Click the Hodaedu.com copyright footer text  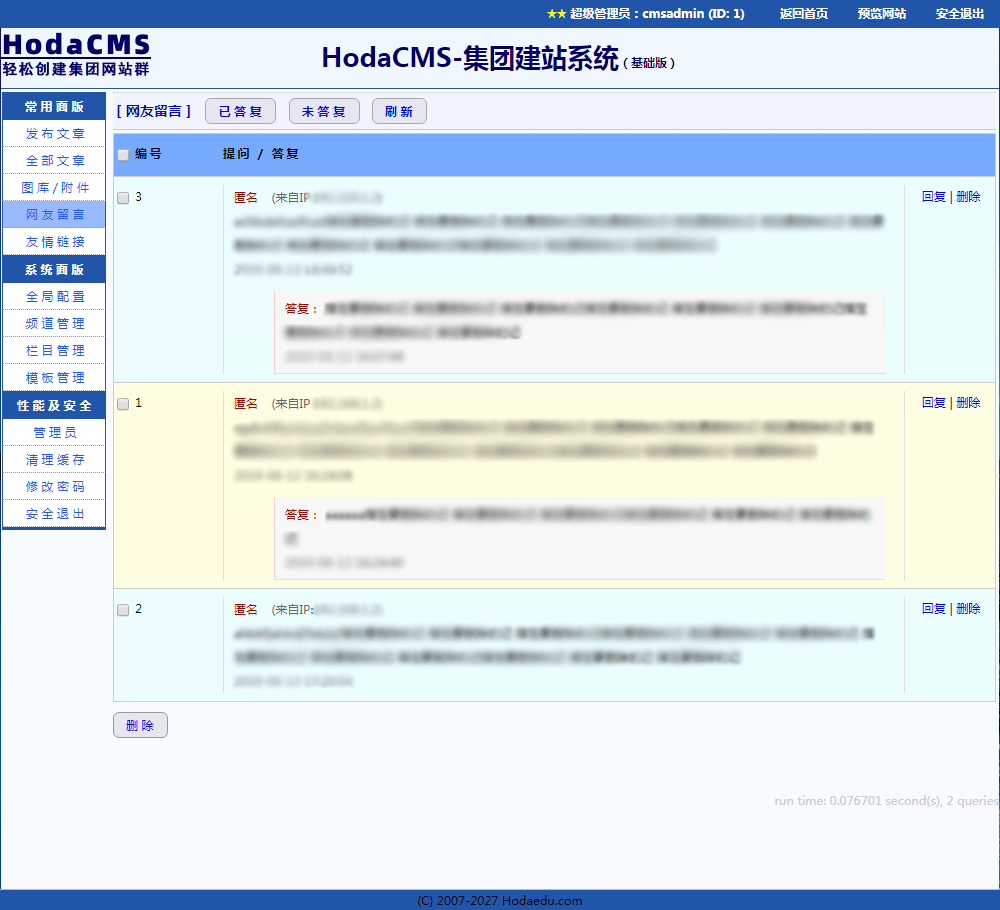[x=499, y=900]
